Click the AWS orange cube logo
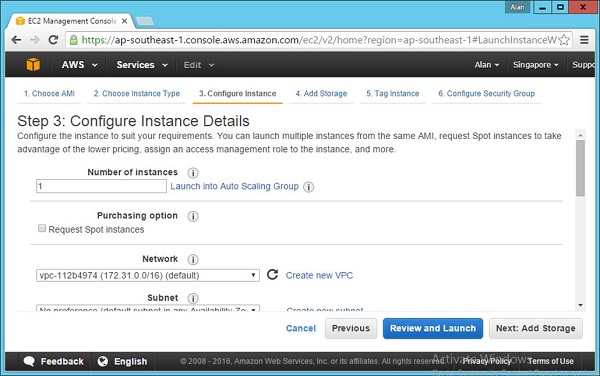This screenshot has height=376, width=600. 33,65
